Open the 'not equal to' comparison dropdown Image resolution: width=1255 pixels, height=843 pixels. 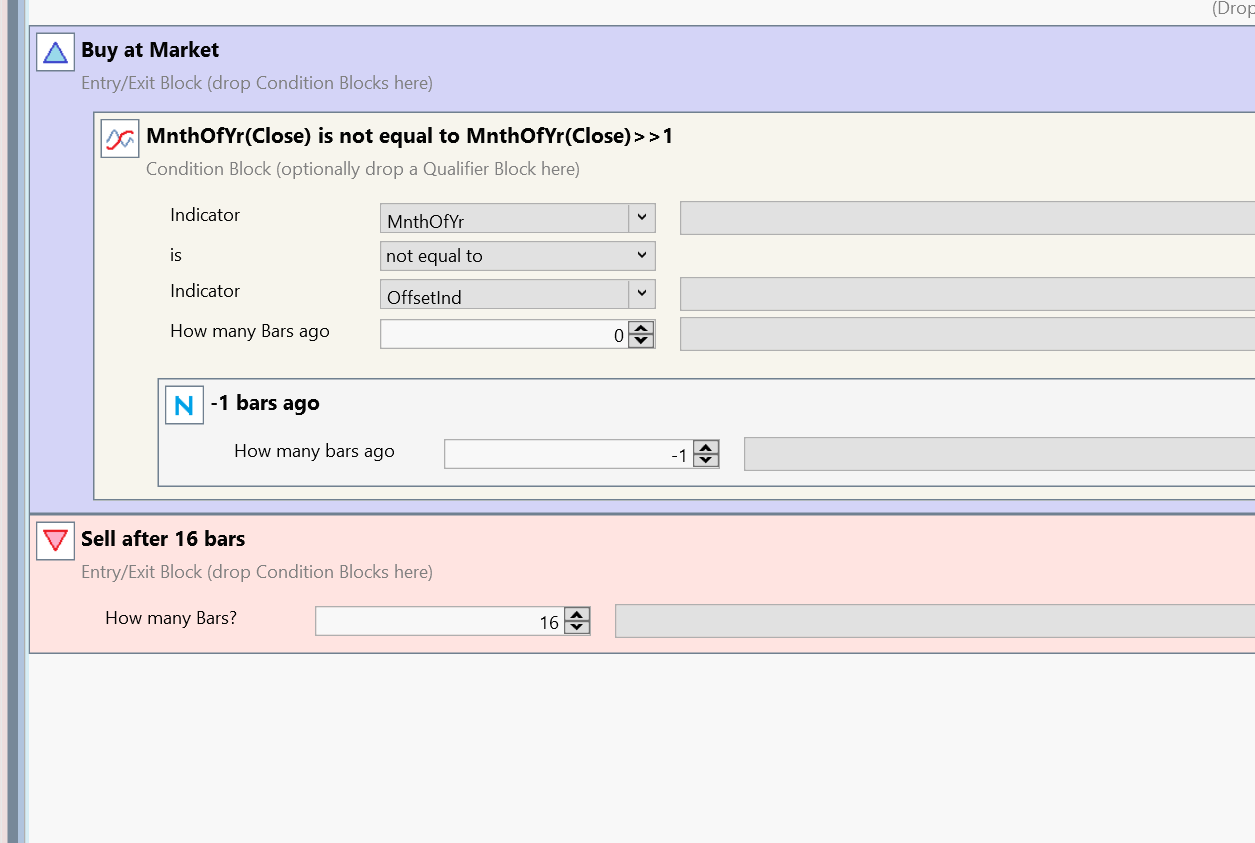[x=642, y=256]
